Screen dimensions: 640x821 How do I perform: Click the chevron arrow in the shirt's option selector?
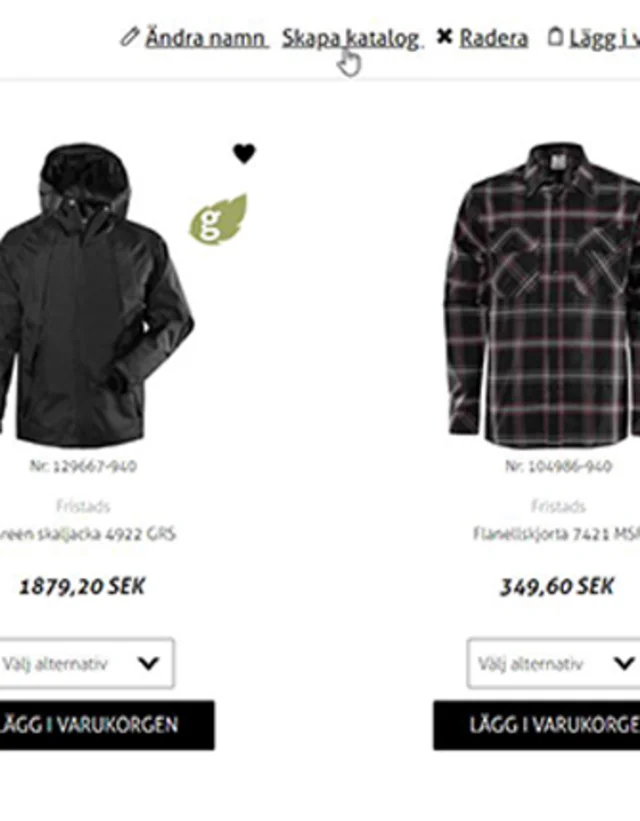click(624, 663)
